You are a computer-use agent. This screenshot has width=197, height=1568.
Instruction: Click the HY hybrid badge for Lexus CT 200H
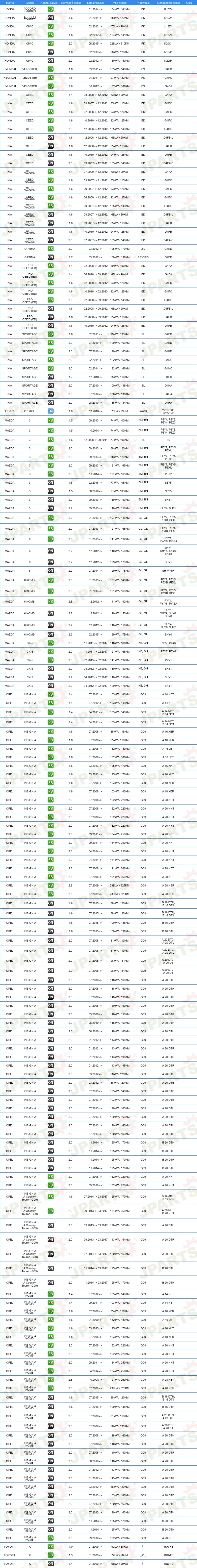coord(51,411)
